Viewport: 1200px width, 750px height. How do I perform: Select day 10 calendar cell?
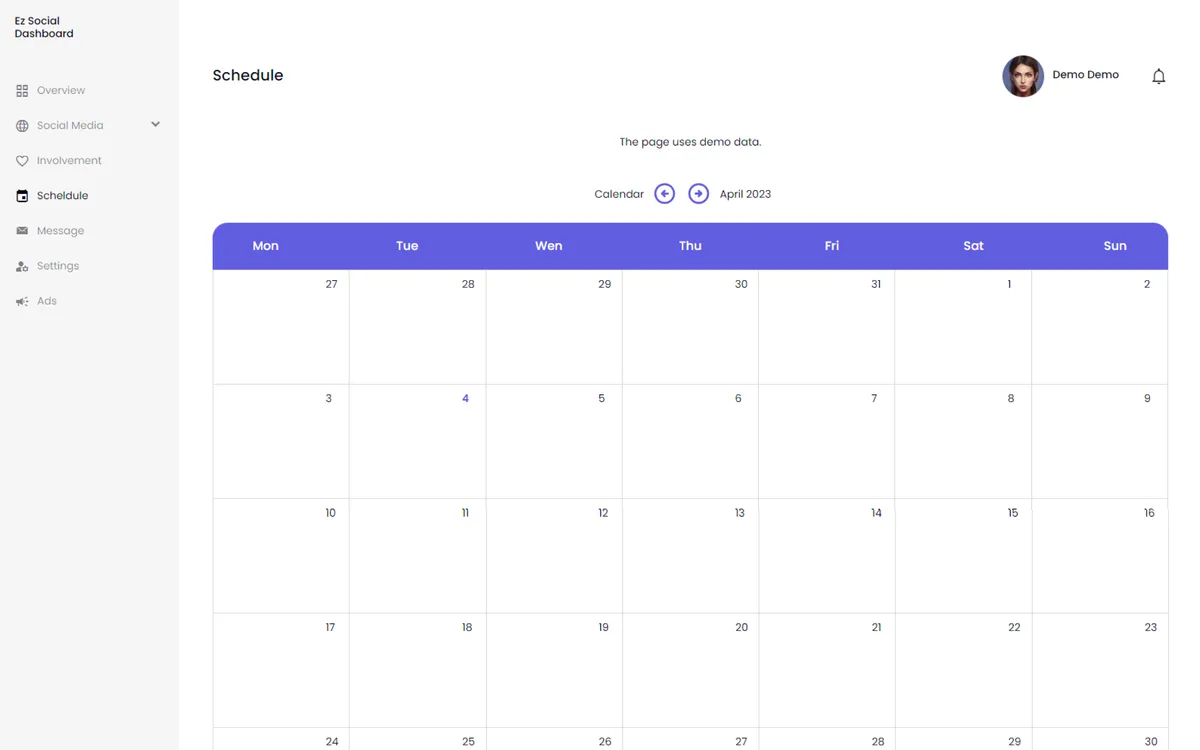click(281, 556)
